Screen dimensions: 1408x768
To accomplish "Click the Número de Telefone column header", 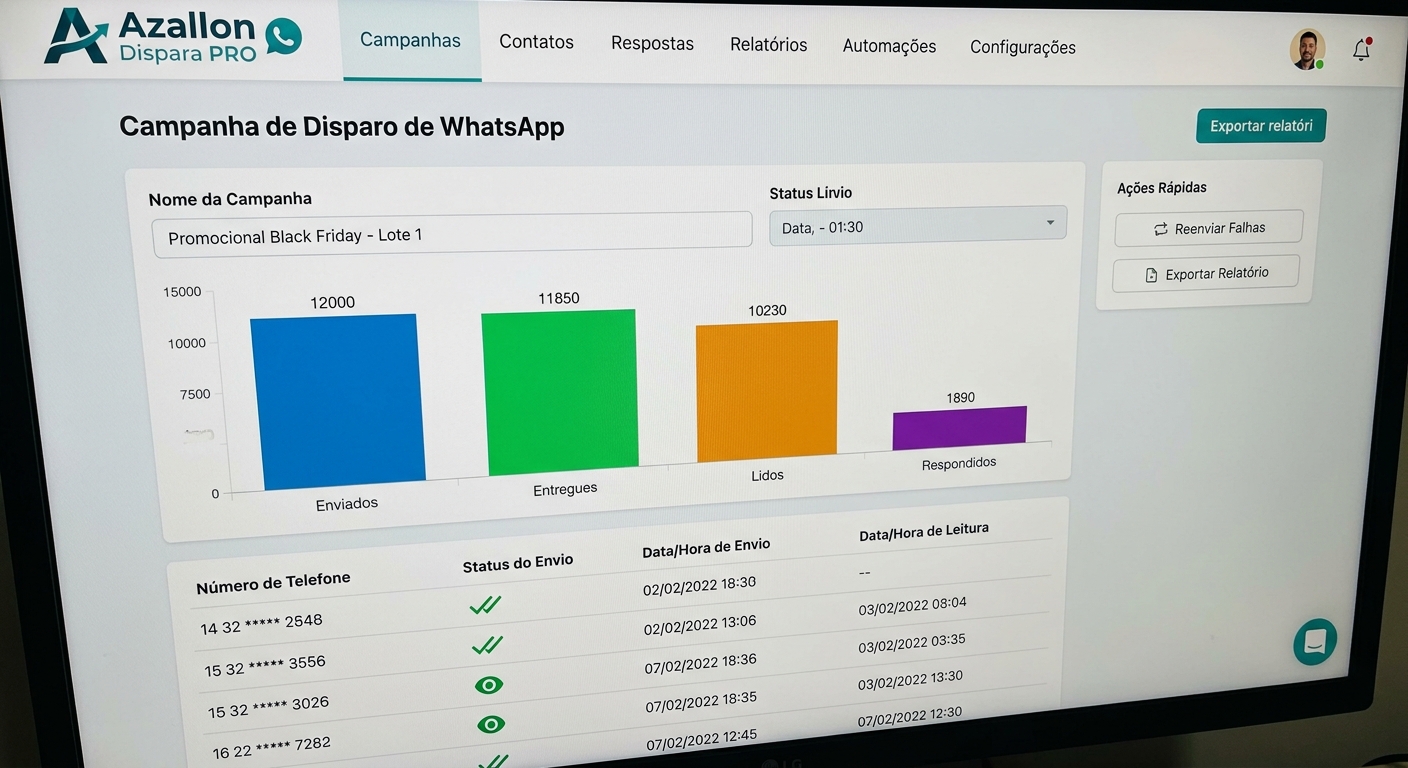I will pyautogui.click(x=273, y=583).
